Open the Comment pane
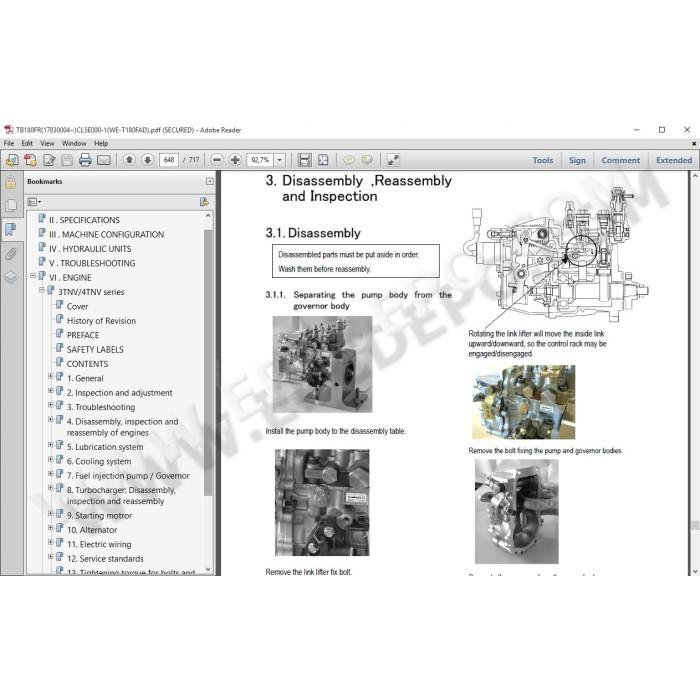The image size is (700, 700). point(621,160)
